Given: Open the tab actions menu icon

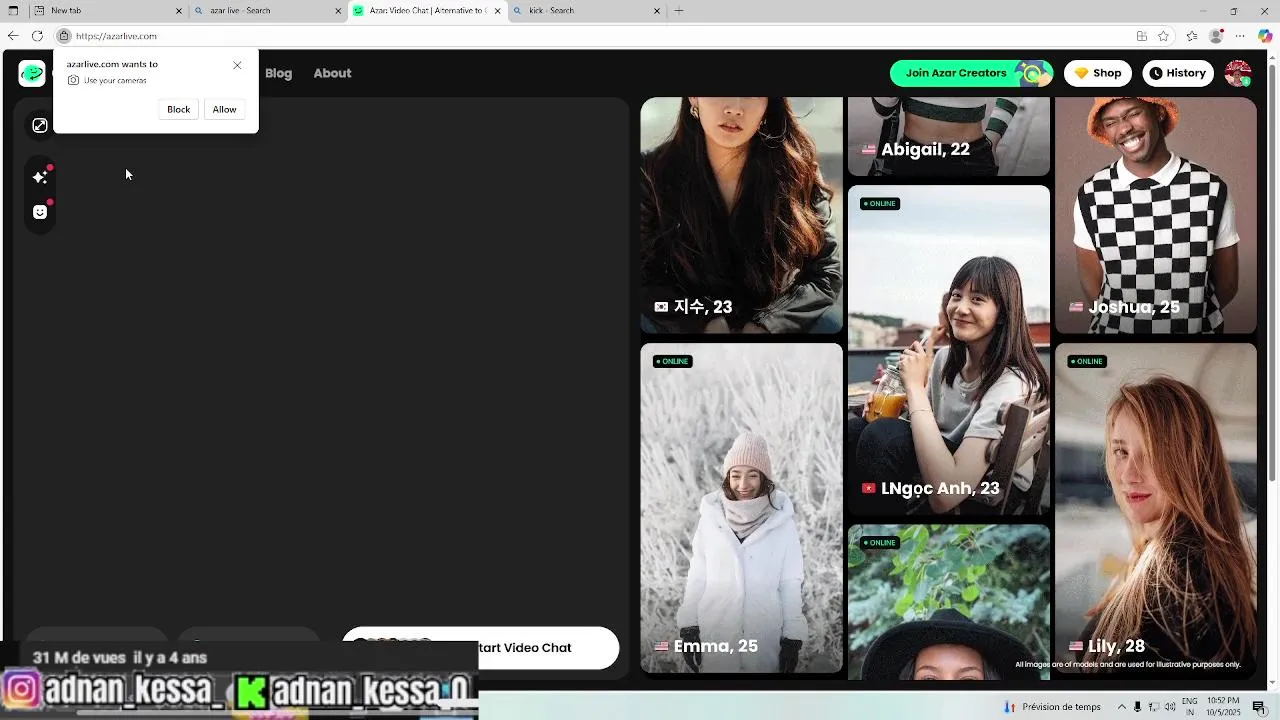Looking at the screenshot, I should tap(13, 11).
